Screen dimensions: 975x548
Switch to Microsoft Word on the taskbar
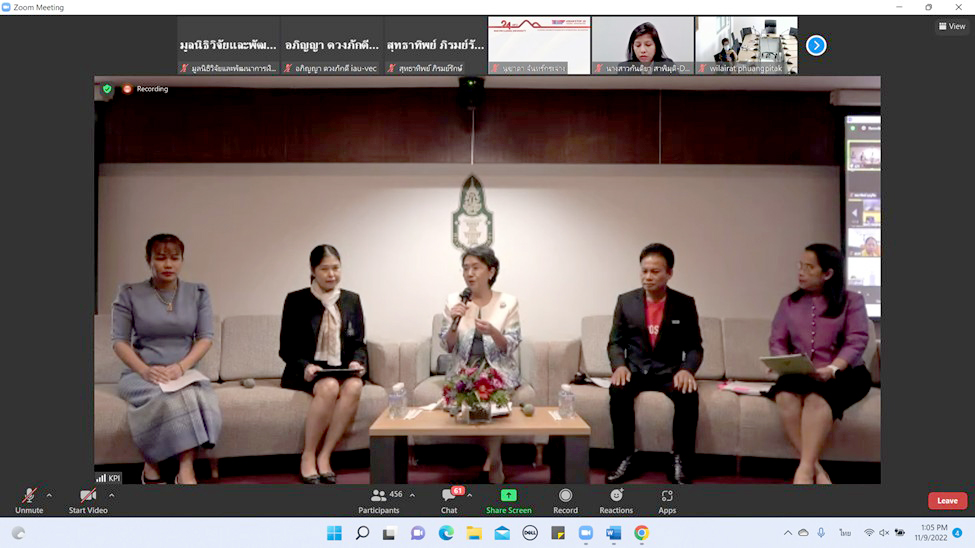click(614, 533)
